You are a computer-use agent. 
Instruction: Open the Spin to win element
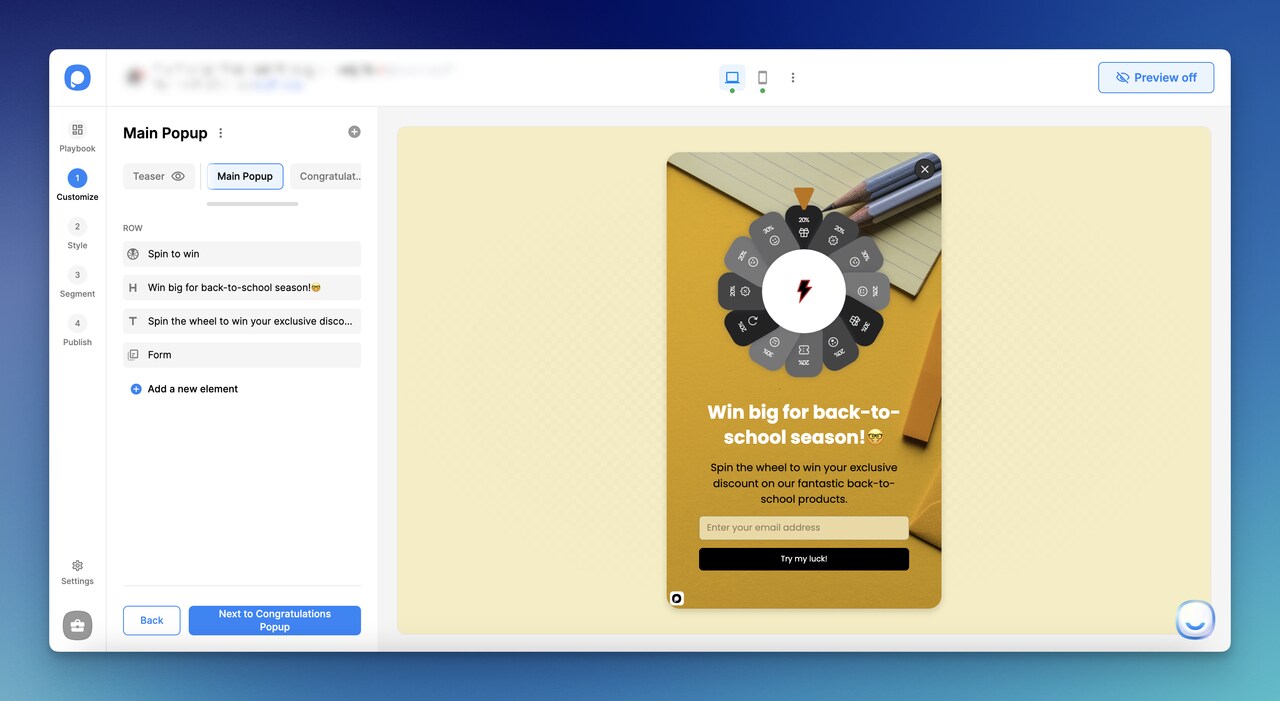point(242,254)
